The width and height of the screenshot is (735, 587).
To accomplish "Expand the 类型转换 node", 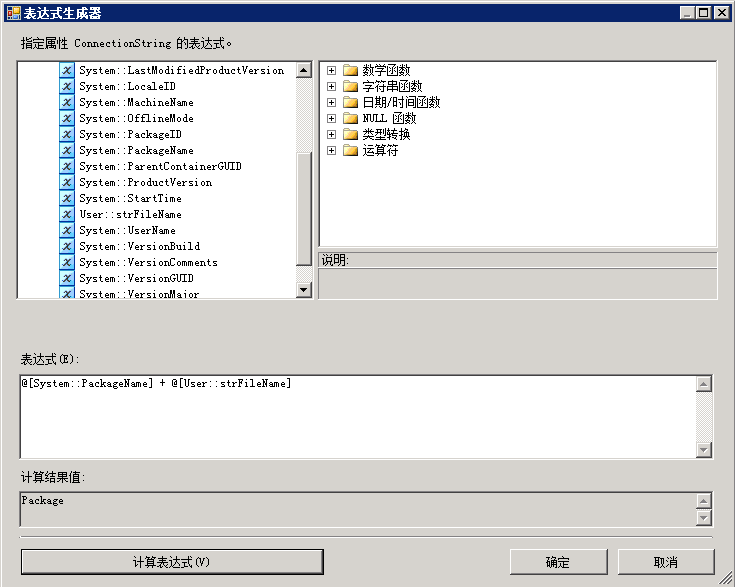I will tap(331, 134).
